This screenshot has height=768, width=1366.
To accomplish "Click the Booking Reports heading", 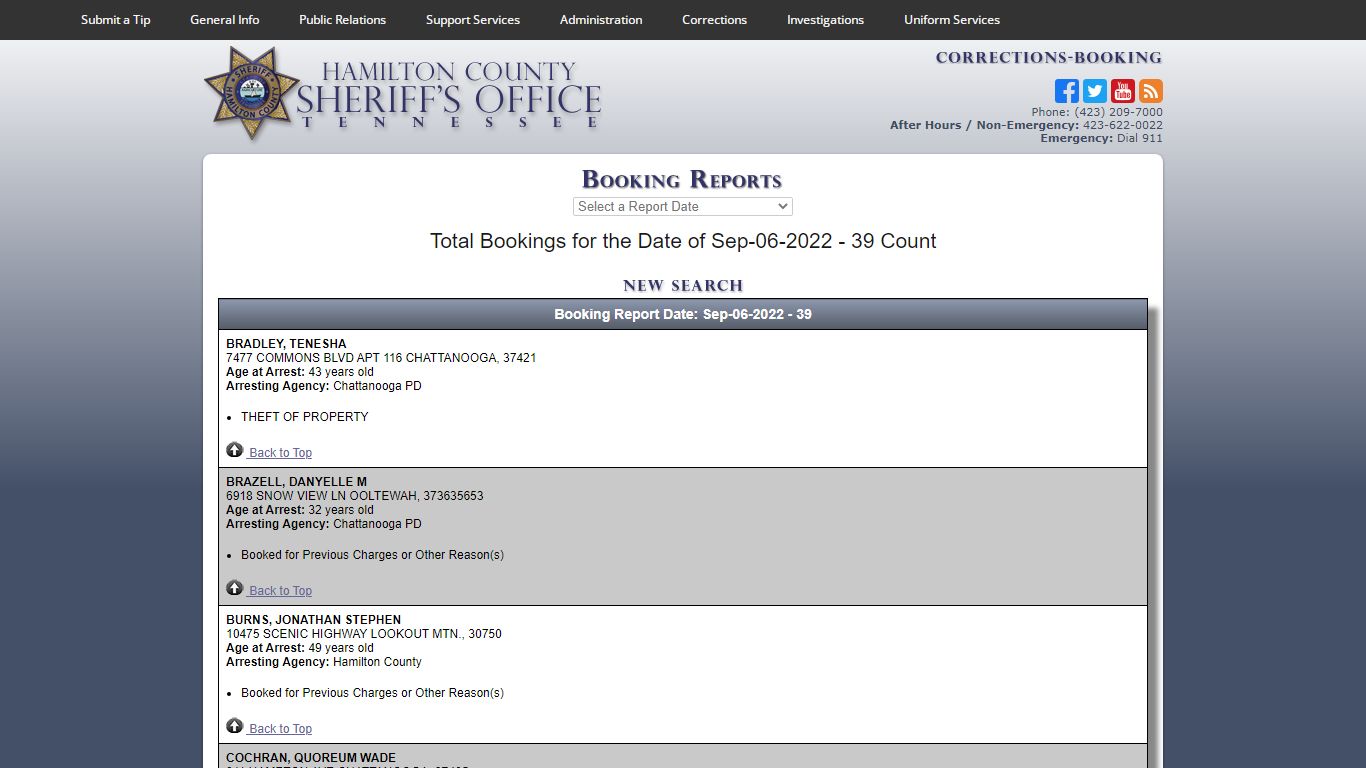I will (x=682, y=180).
